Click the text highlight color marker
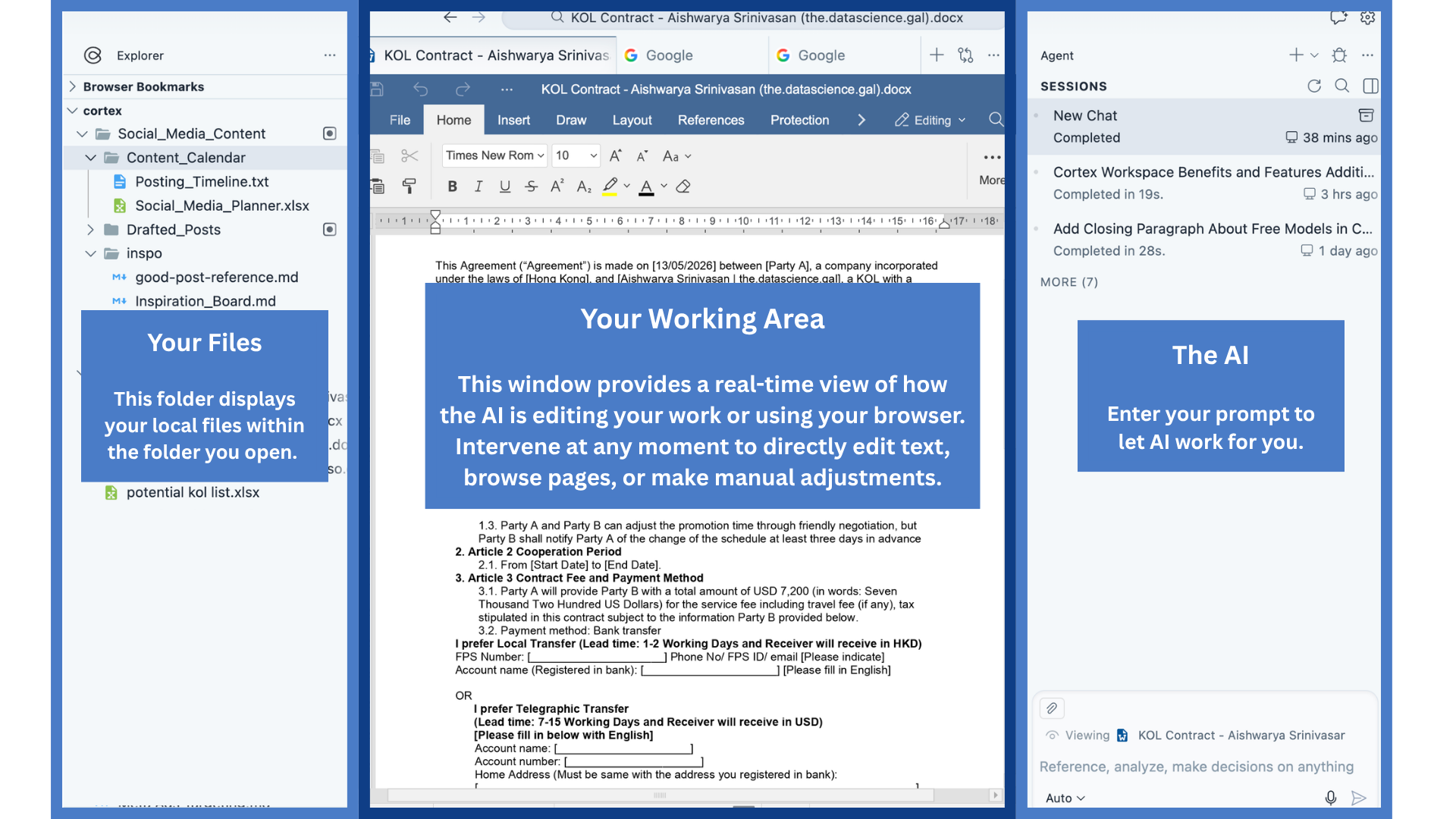Image resolution: width=1456 pixels, height=819 pixels. 610,187
